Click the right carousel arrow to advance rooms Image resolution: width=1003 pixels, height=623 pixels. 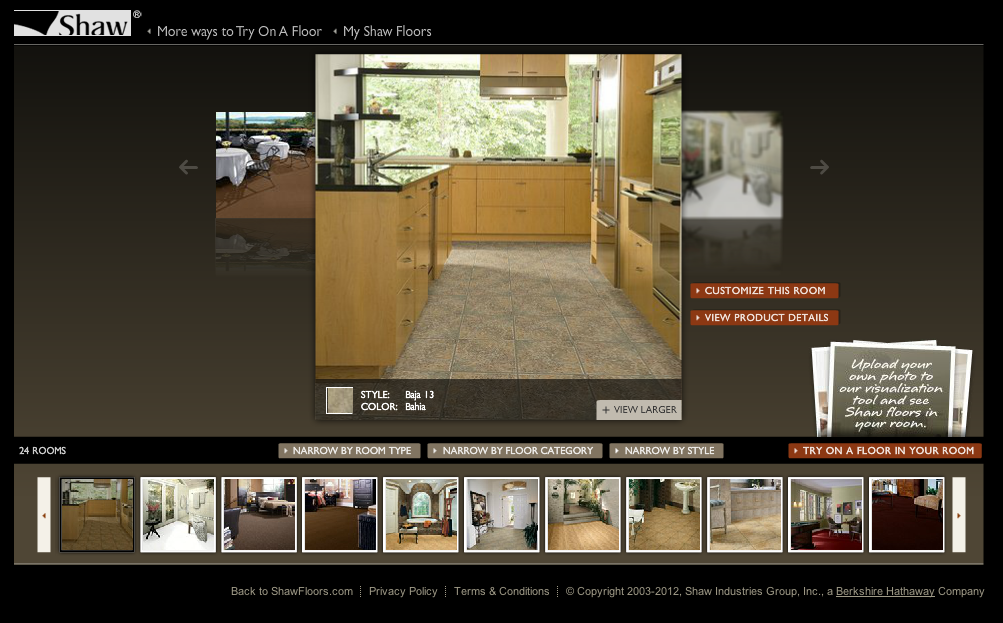coord(819,167)
